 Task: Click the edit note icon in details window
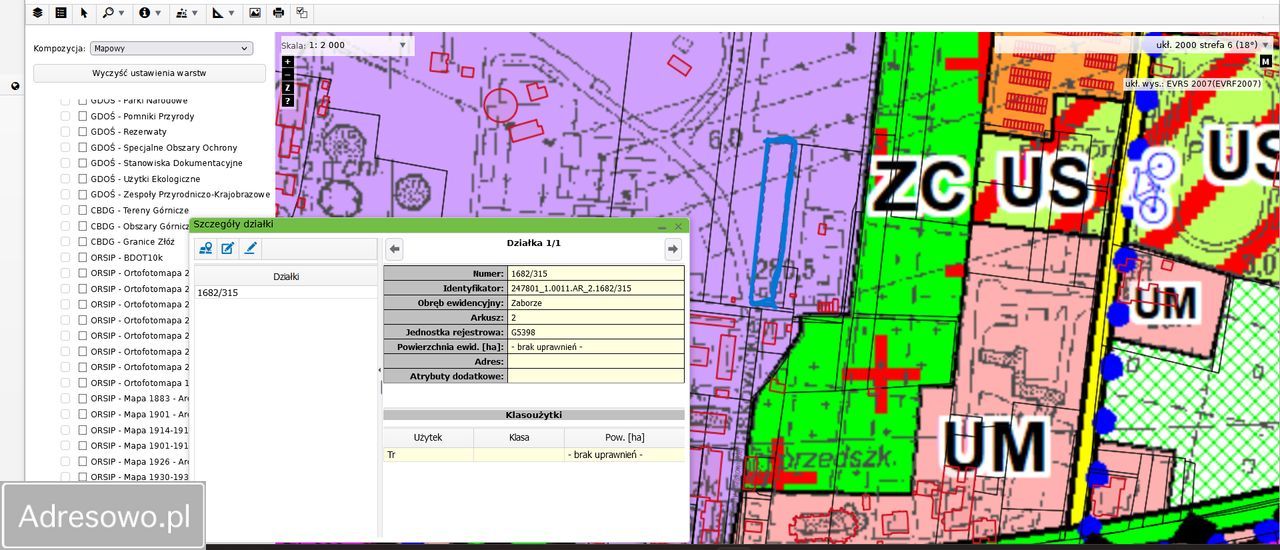pyautogui.click(x=228, y=248)
